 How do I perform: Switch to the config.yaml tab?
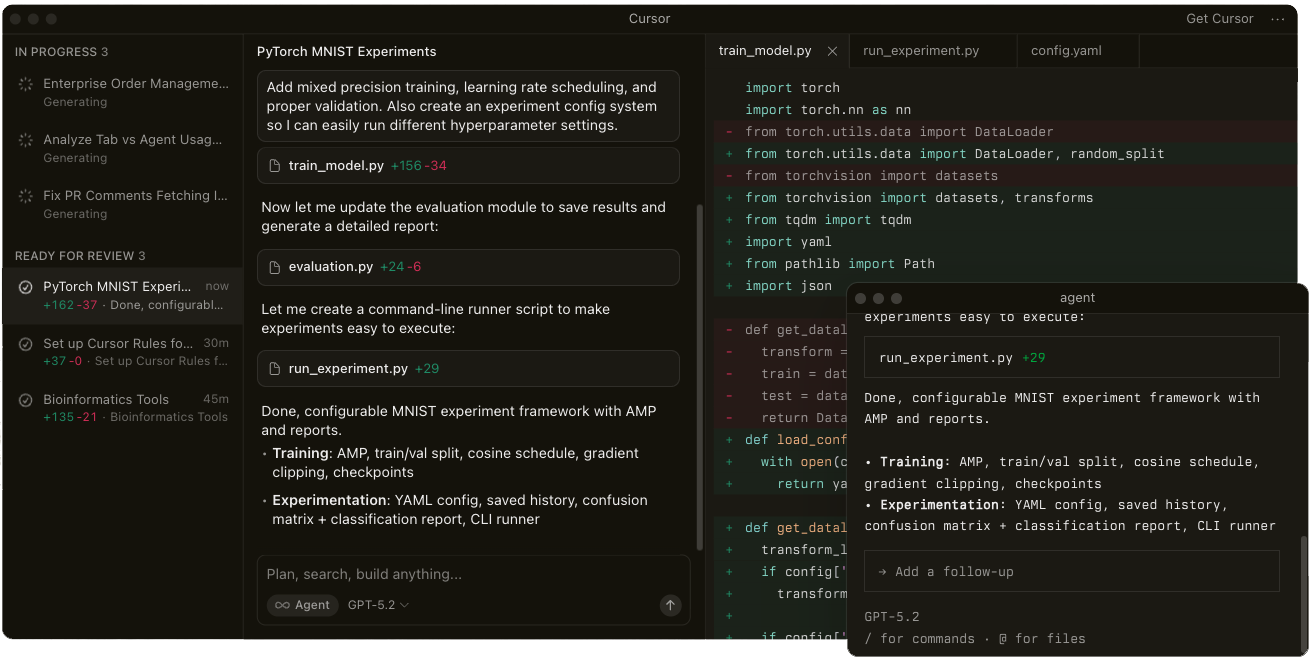click(x=1066, y=51)
